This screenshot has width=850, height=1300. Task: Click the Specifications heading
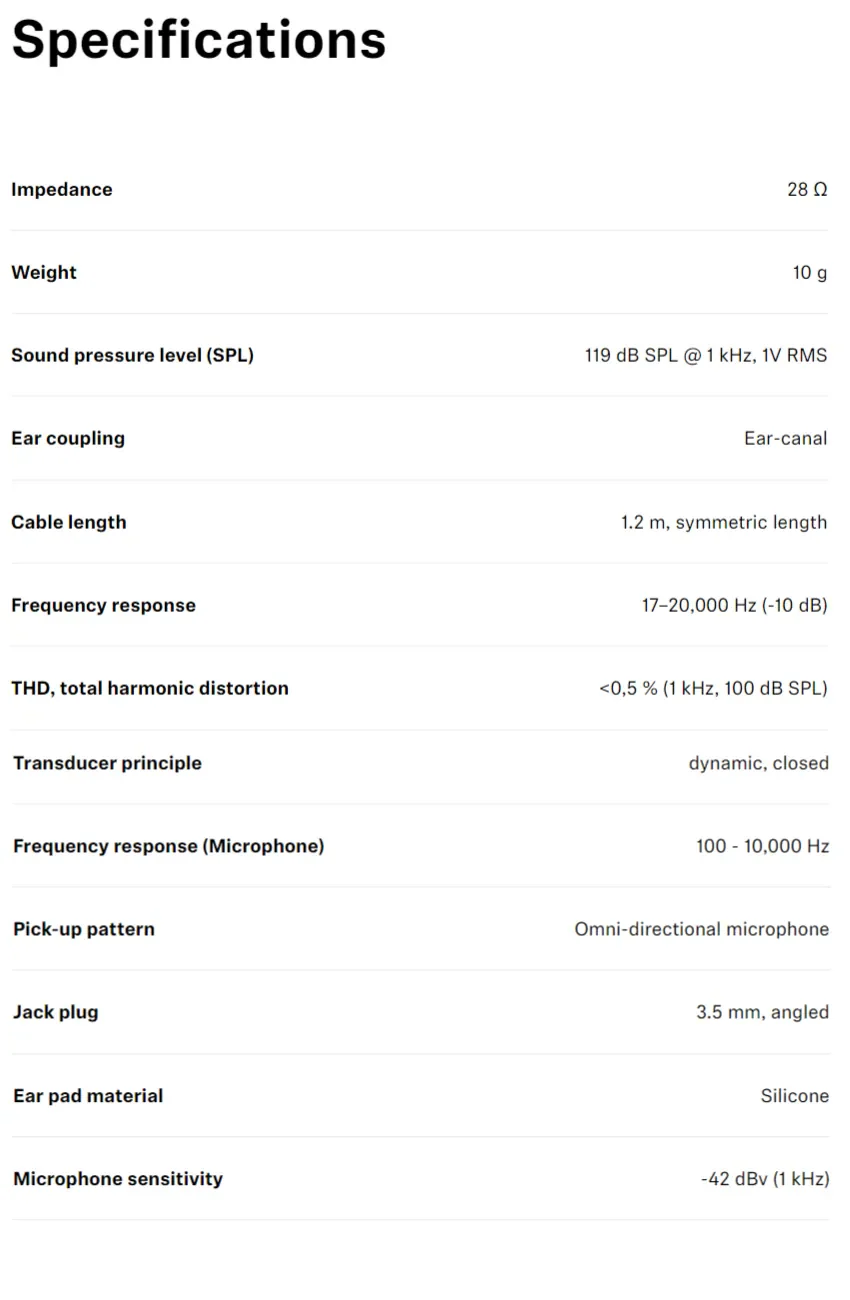pos(199,41)
